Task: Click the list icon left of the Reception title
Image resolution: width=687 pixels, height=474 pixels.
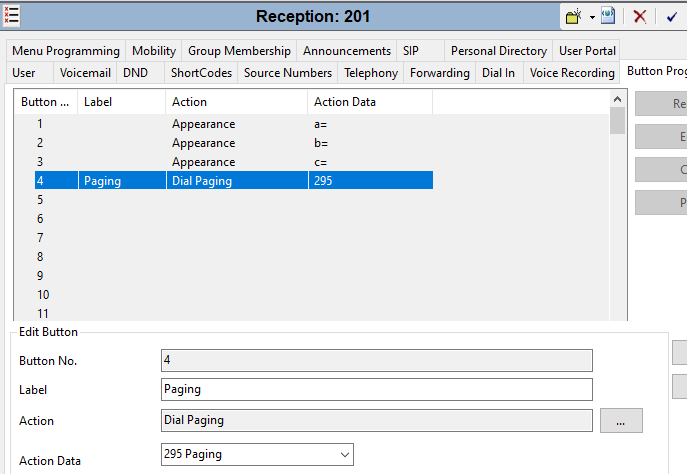Action: 11,16
